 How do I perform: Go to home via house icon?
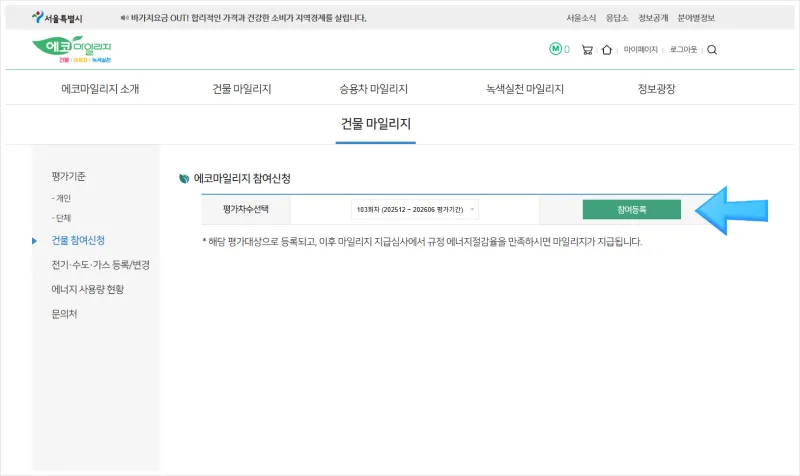(607, 49)
